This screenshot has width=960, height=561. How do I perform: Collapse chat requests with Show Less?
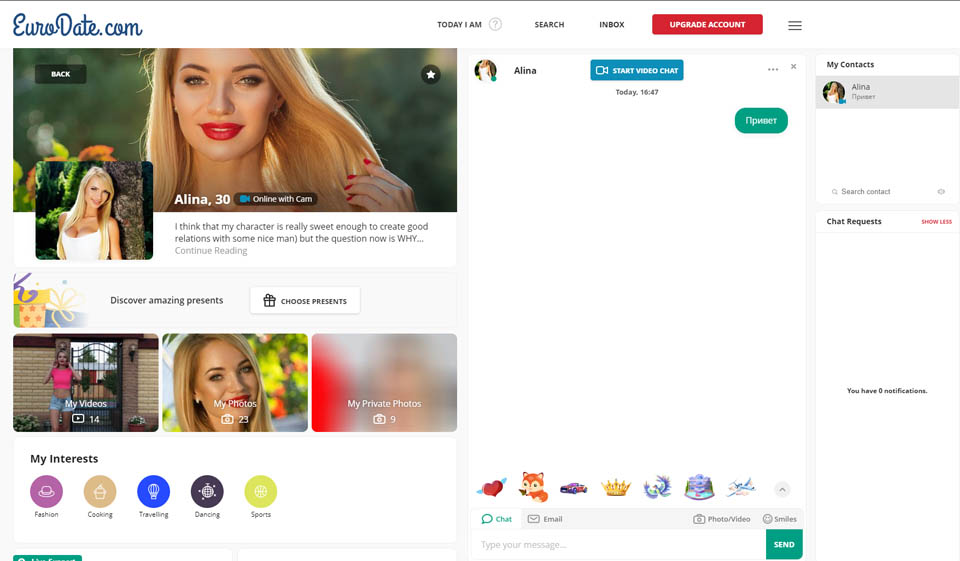936,222
